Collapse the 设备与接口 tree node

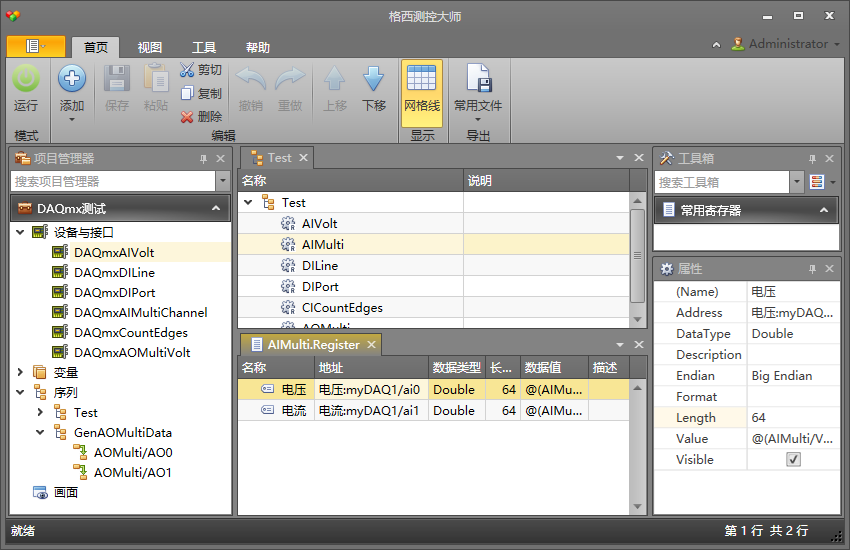click(x=20, y=232)
